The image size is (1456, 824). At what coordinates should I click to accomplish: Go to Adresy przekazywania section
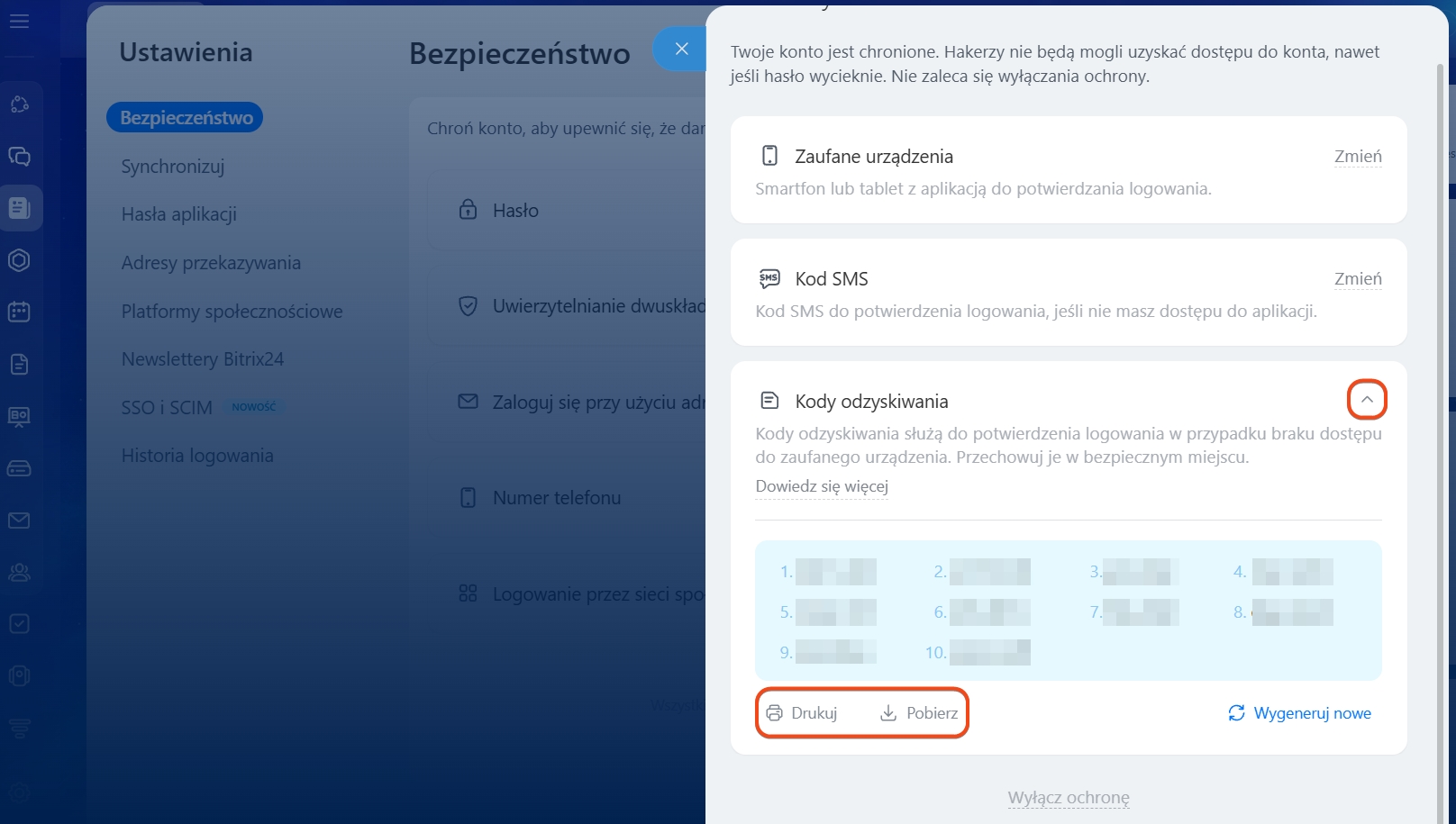point(211,263)
